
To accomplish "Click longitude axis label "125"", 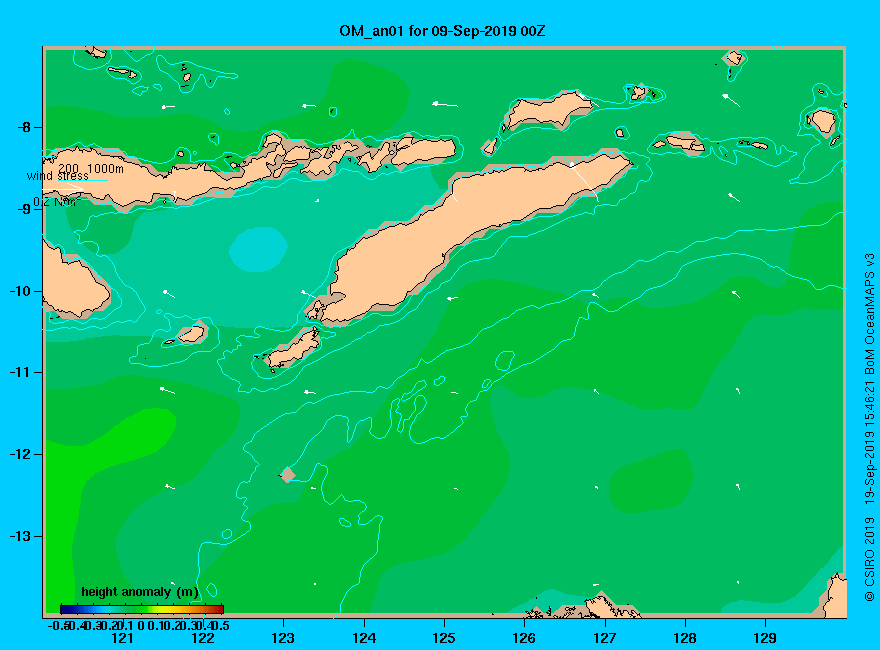I will point(444,638).
